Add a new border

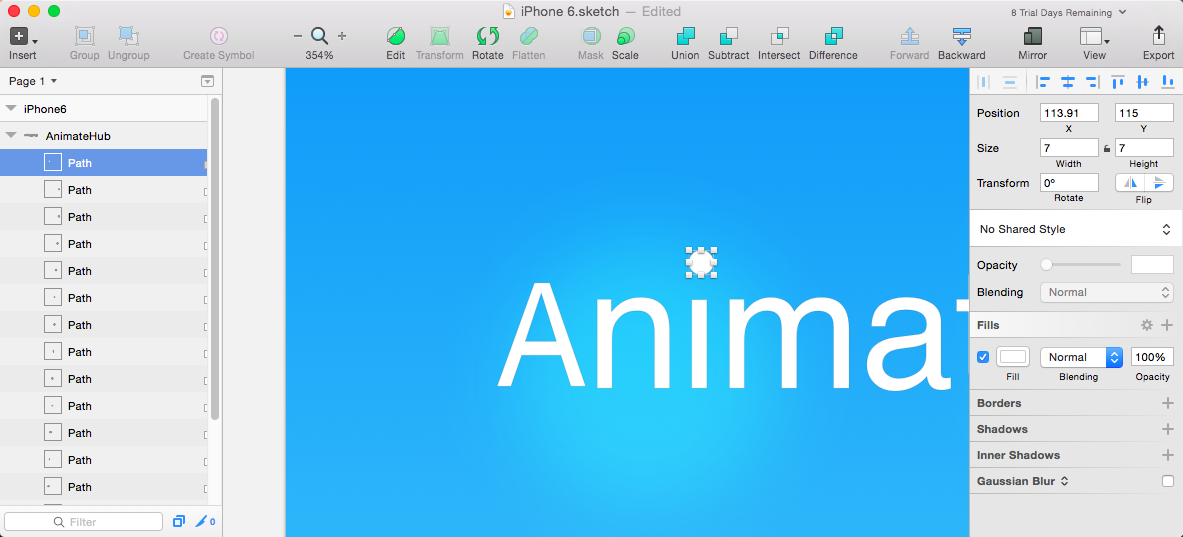pyautogui.click(x=1167, y=403)
